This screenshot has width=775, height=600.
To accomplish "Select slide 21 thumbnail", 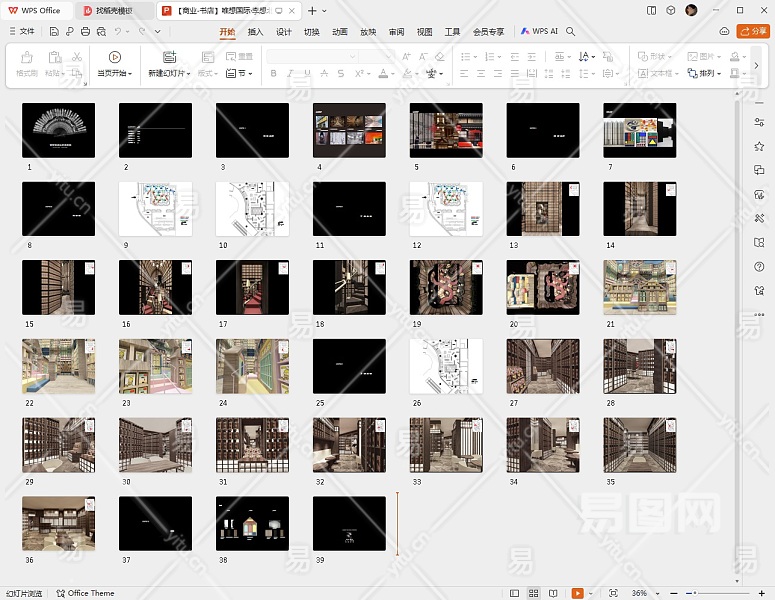I will 639,287.
